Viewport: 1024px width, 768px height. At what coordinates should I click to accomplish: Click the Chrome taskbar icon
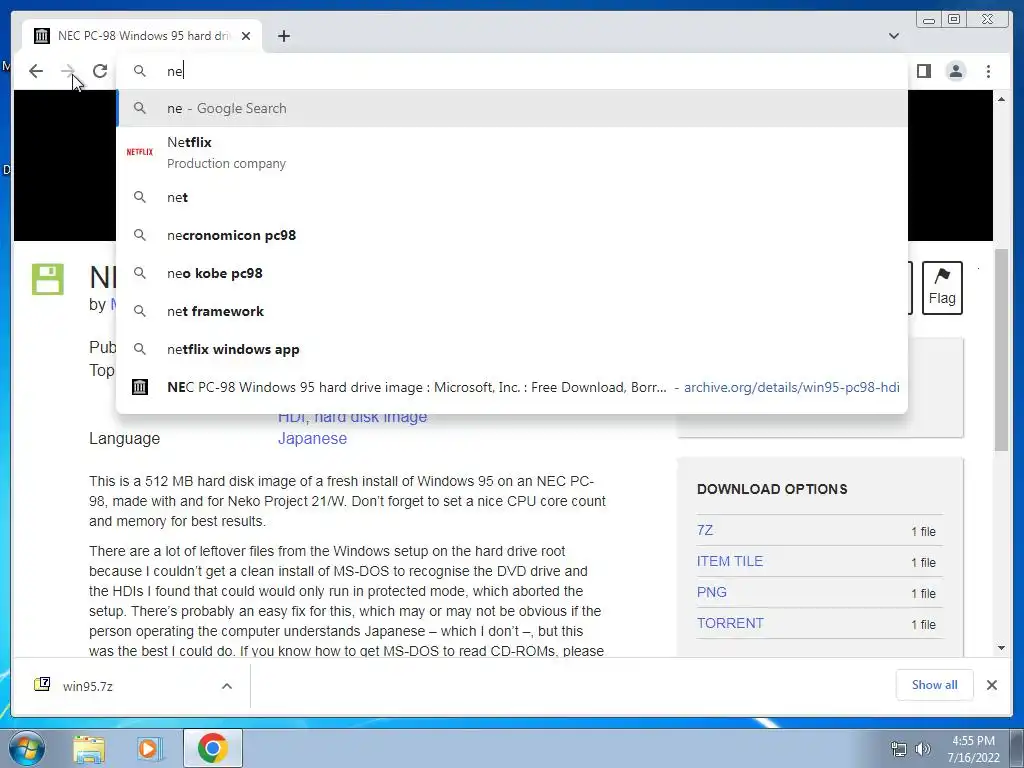tap(212, 748)
